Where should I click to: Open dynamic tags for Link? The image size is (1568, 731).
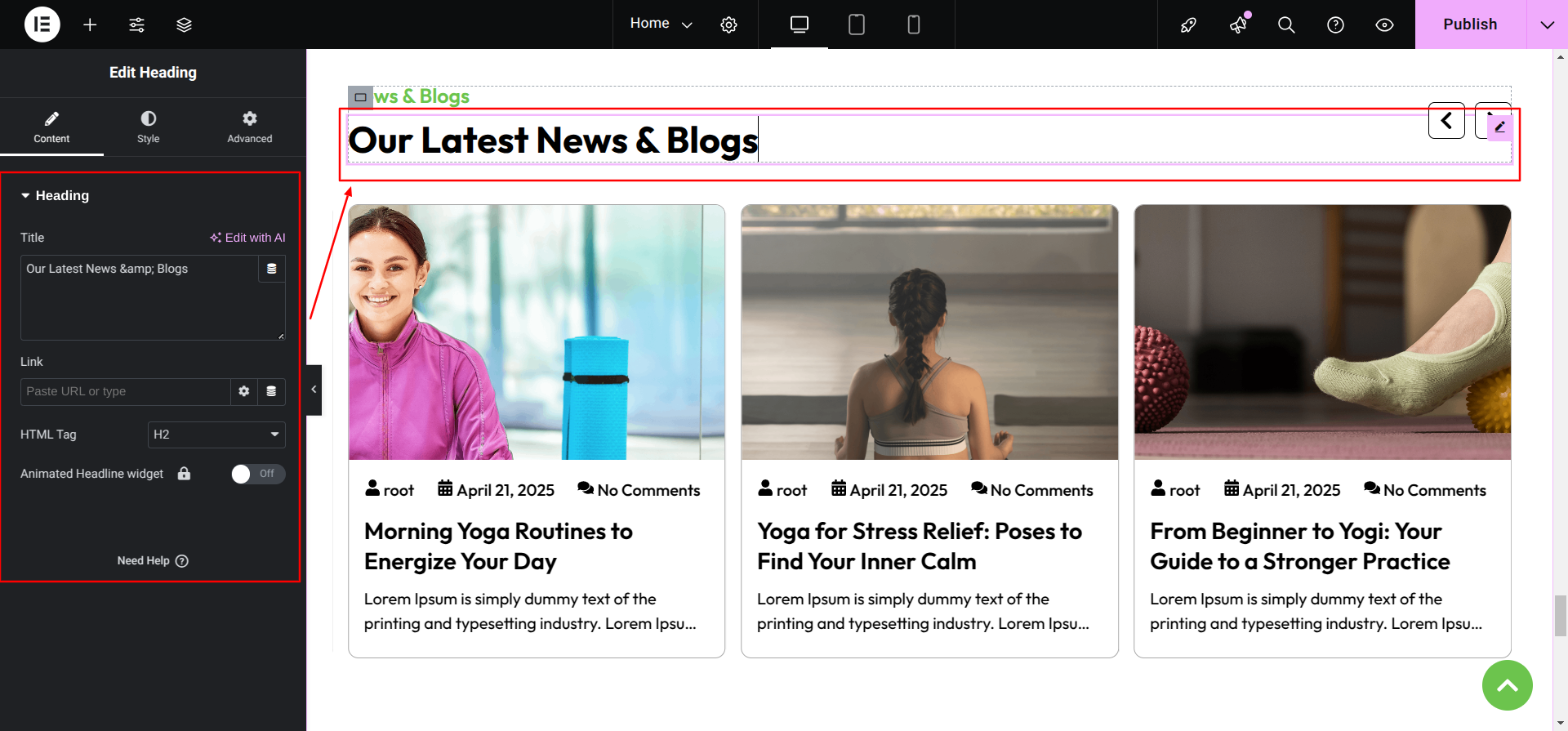[271, 392]
